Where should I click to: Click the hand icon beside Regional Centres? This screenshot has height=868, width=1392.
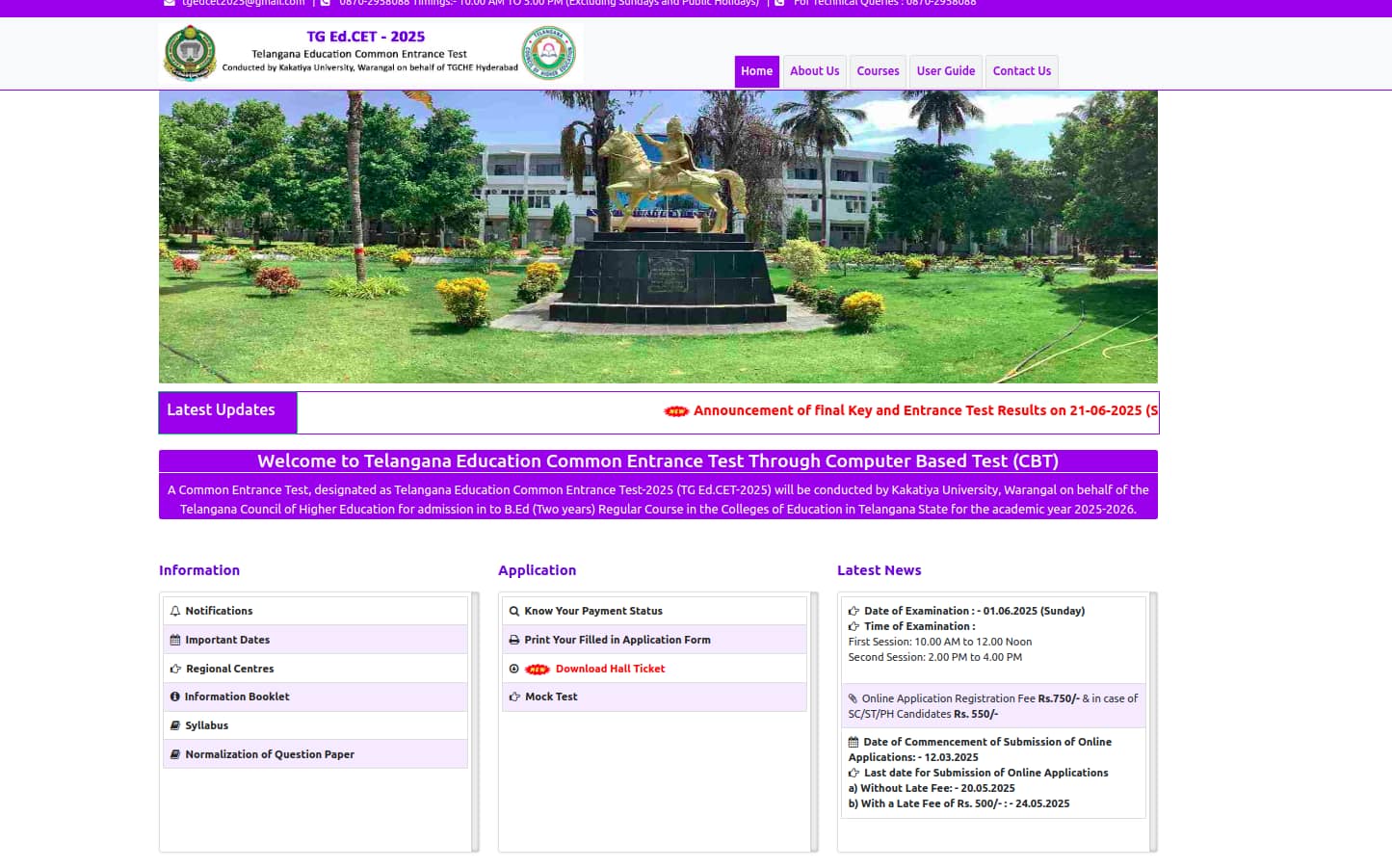175,669
